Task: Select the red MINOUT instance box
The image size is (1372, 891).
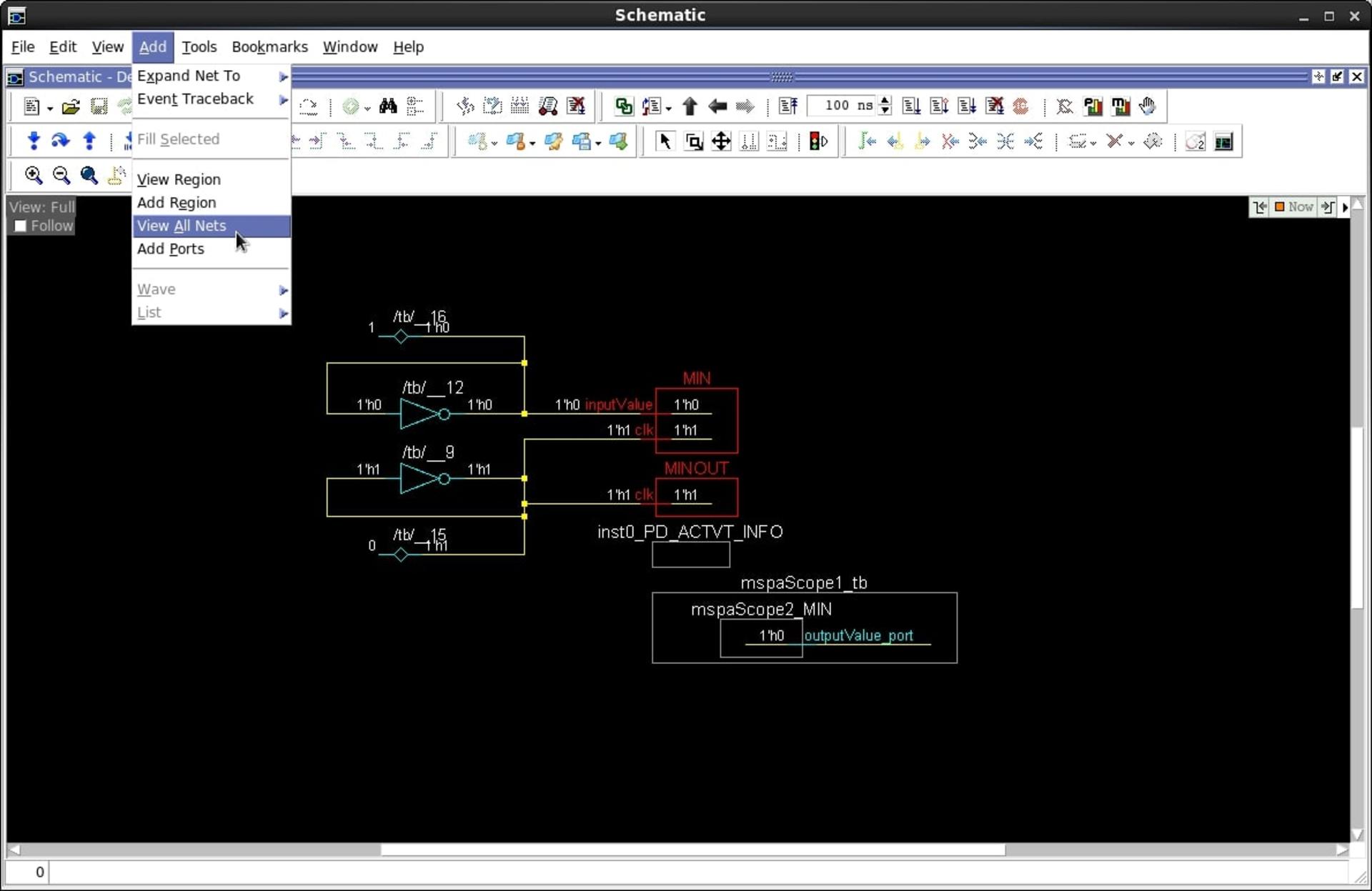Action: click(x=697, y=497)
